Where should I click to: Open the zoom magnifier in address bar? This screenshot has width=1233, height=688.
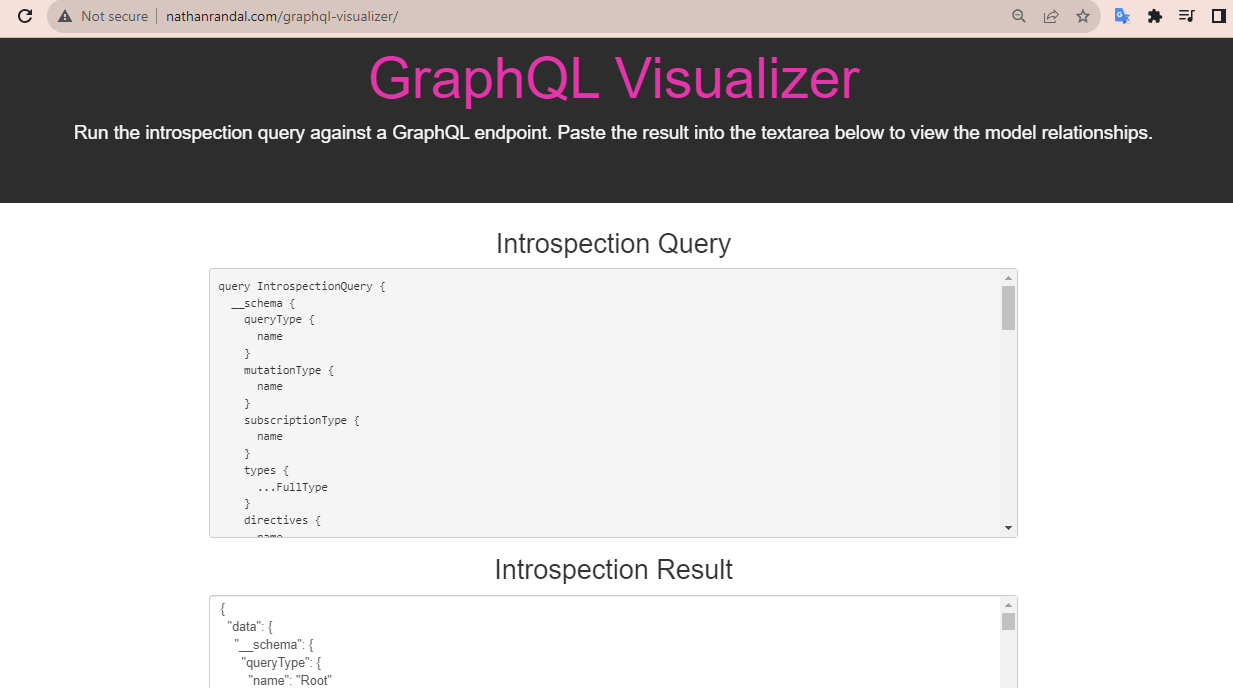click(x=1019, y=16)
